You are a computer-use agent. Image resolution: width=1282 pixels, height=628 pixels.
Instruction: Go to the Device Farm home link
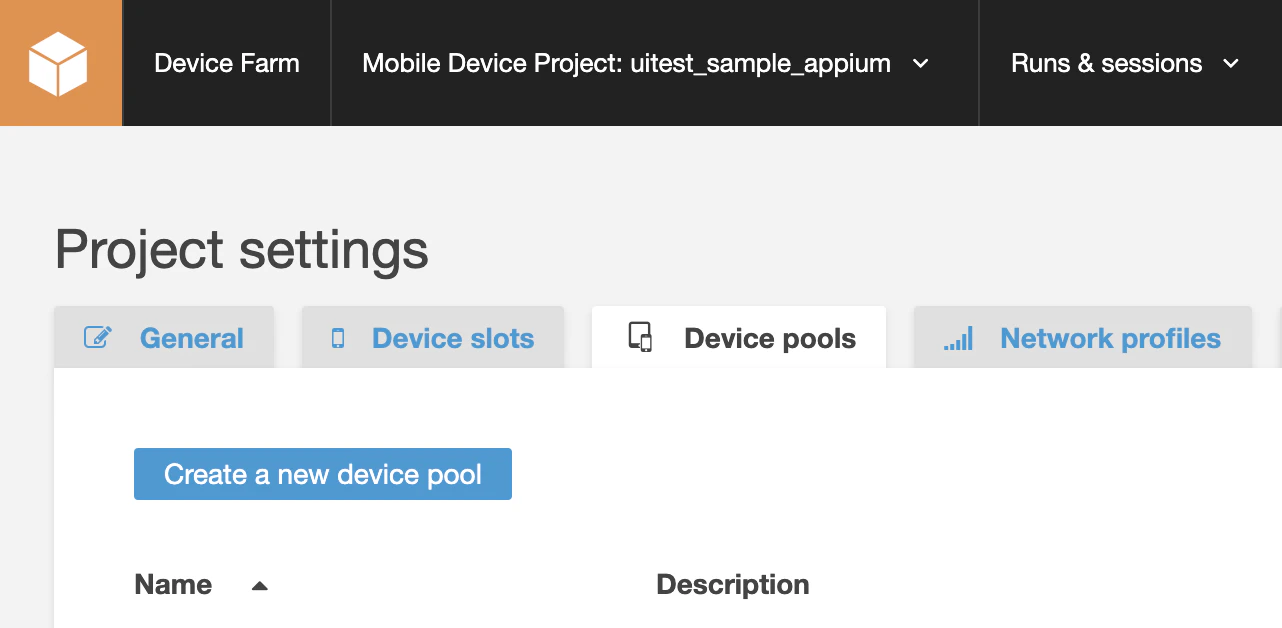pyautogui.click(x=227, y=64)
